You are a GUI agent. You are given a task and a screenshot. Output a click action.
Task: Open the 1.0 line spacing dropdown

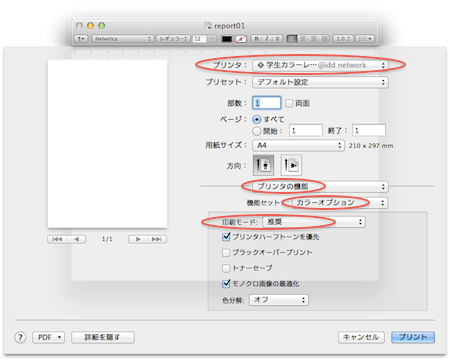[x=343, y=39]
